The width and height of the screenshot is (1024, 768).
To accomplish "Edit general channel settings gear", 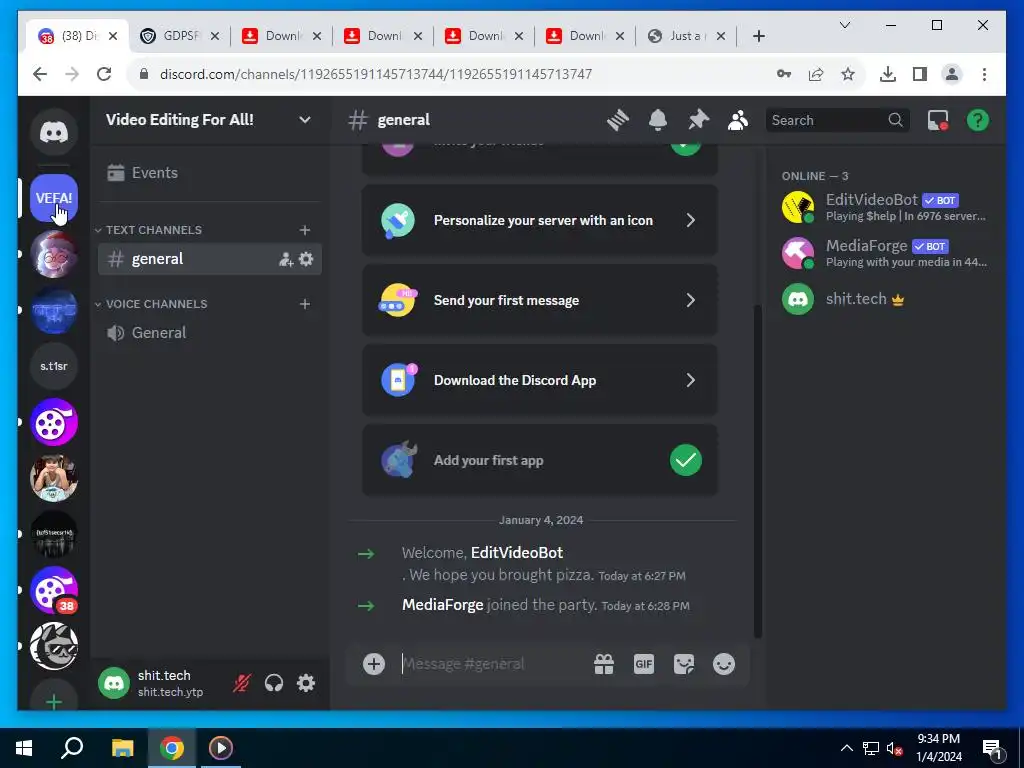I will [306, 259].
